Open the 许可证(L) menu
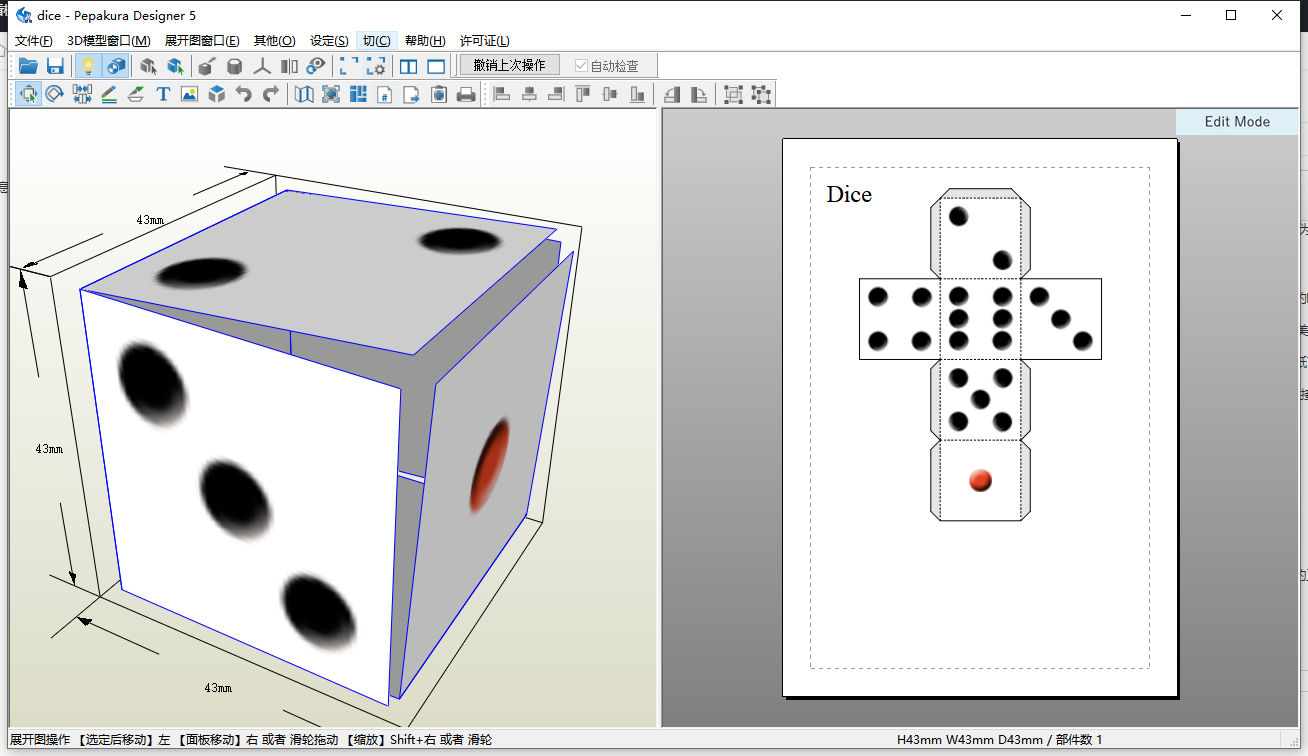 (485, 41)
